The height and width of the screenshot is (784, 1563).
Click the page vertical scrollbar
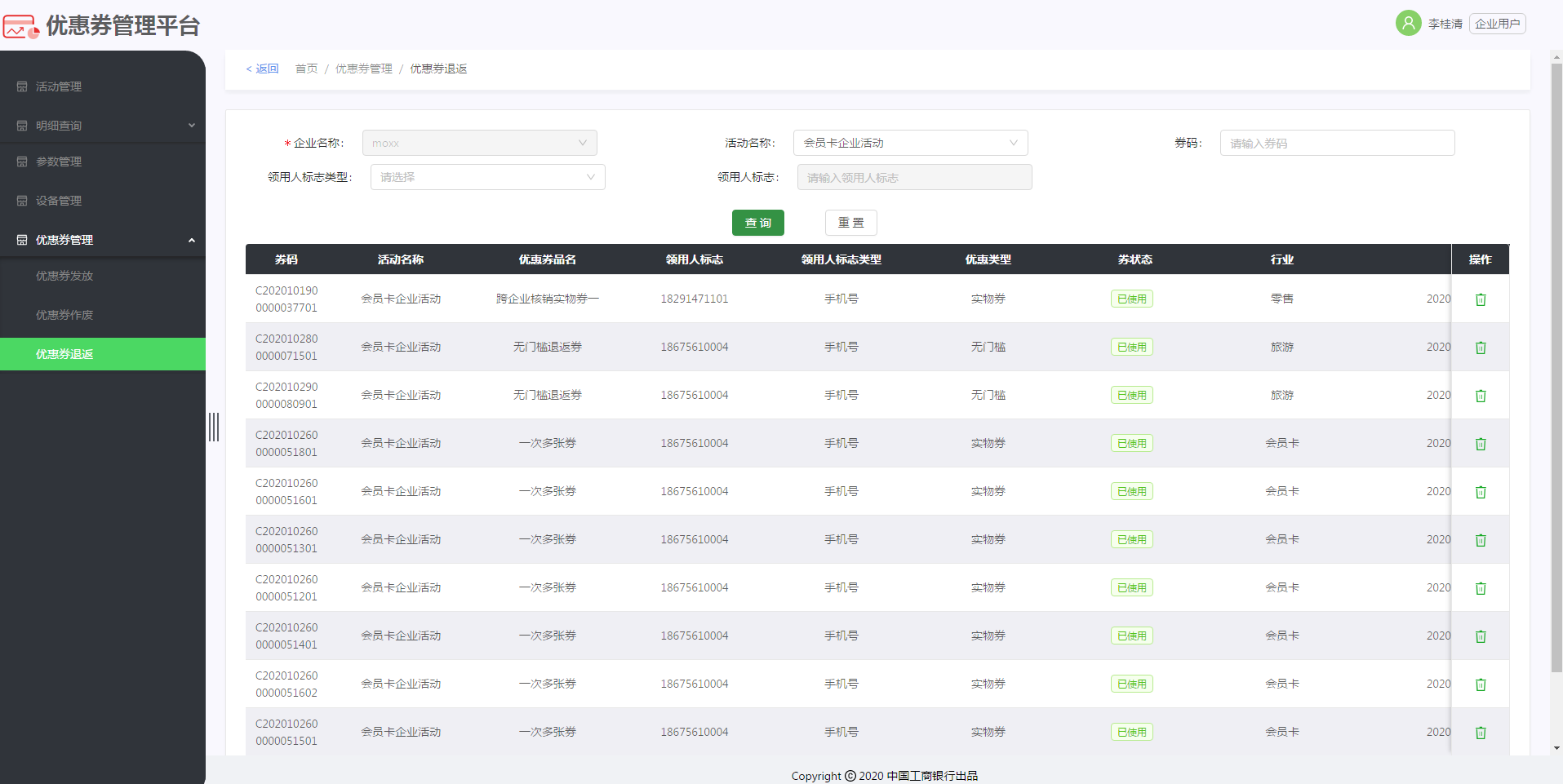pos(1556,367)
